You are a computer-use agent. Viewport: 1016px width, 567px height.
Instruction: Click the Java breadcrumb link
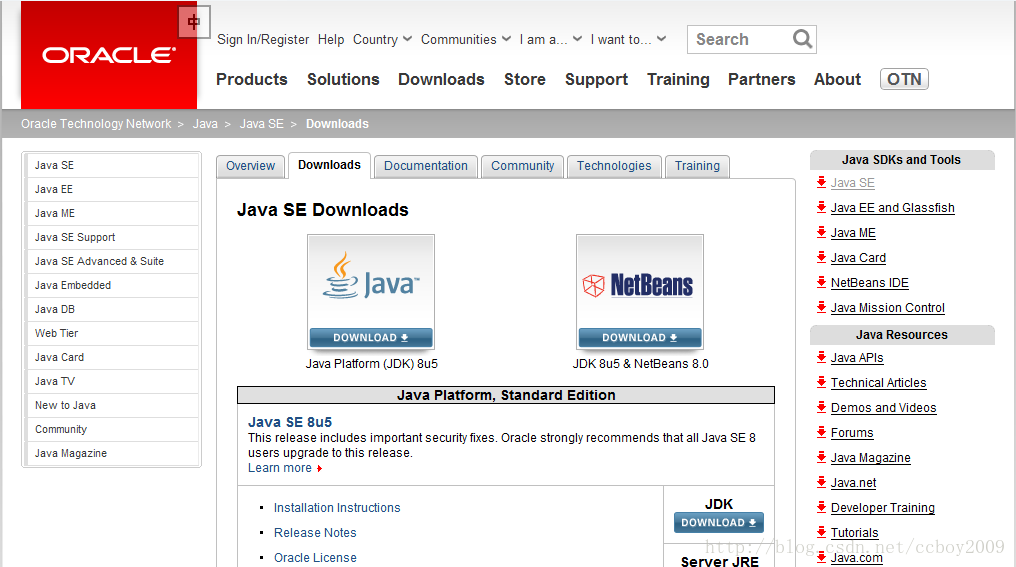tap(205, 124)
